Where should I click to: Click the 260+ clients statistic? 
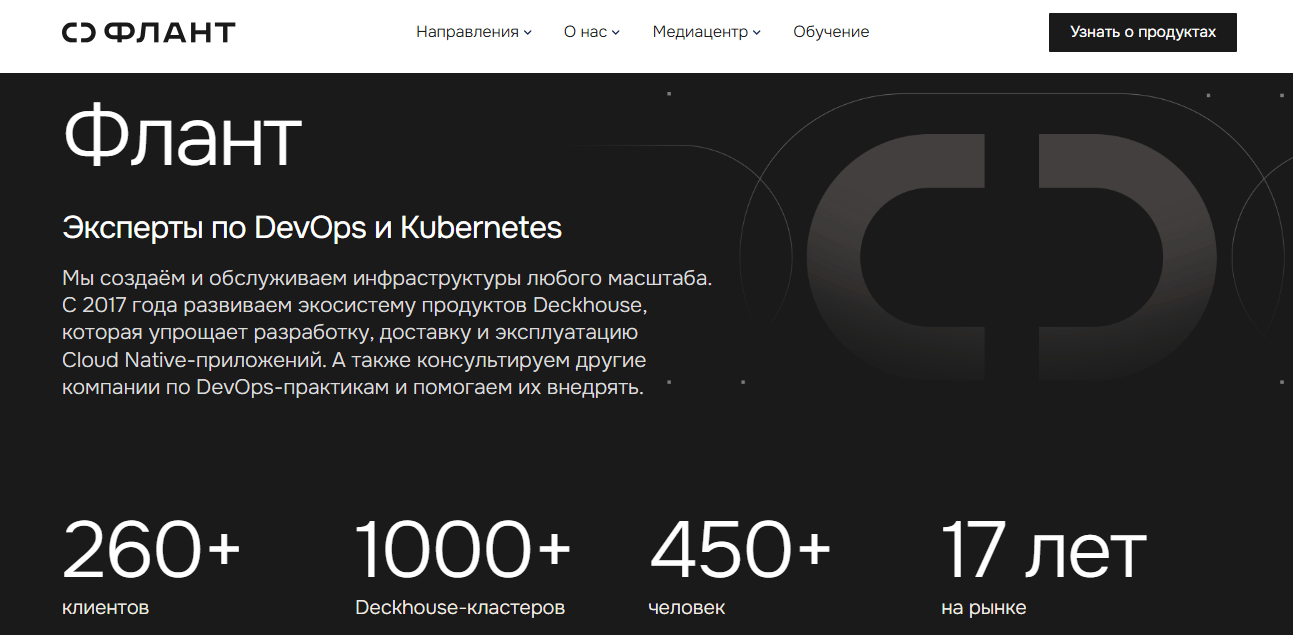[152, 550]
